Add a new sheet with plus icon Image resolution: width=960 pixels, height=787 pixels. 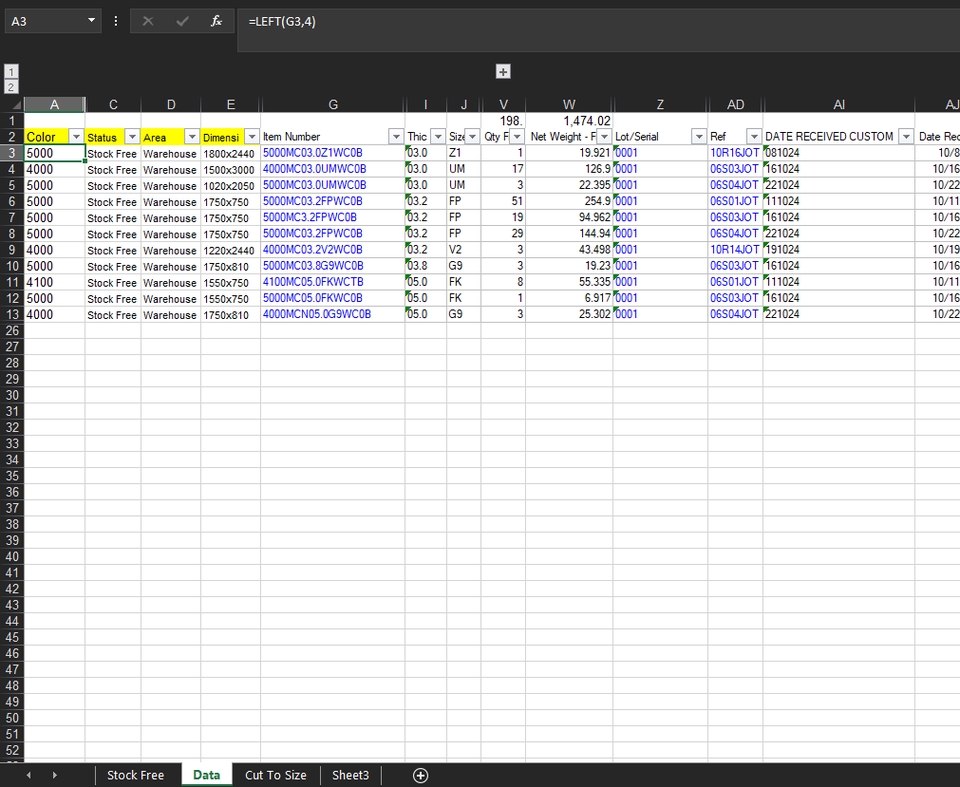(421, 775)
